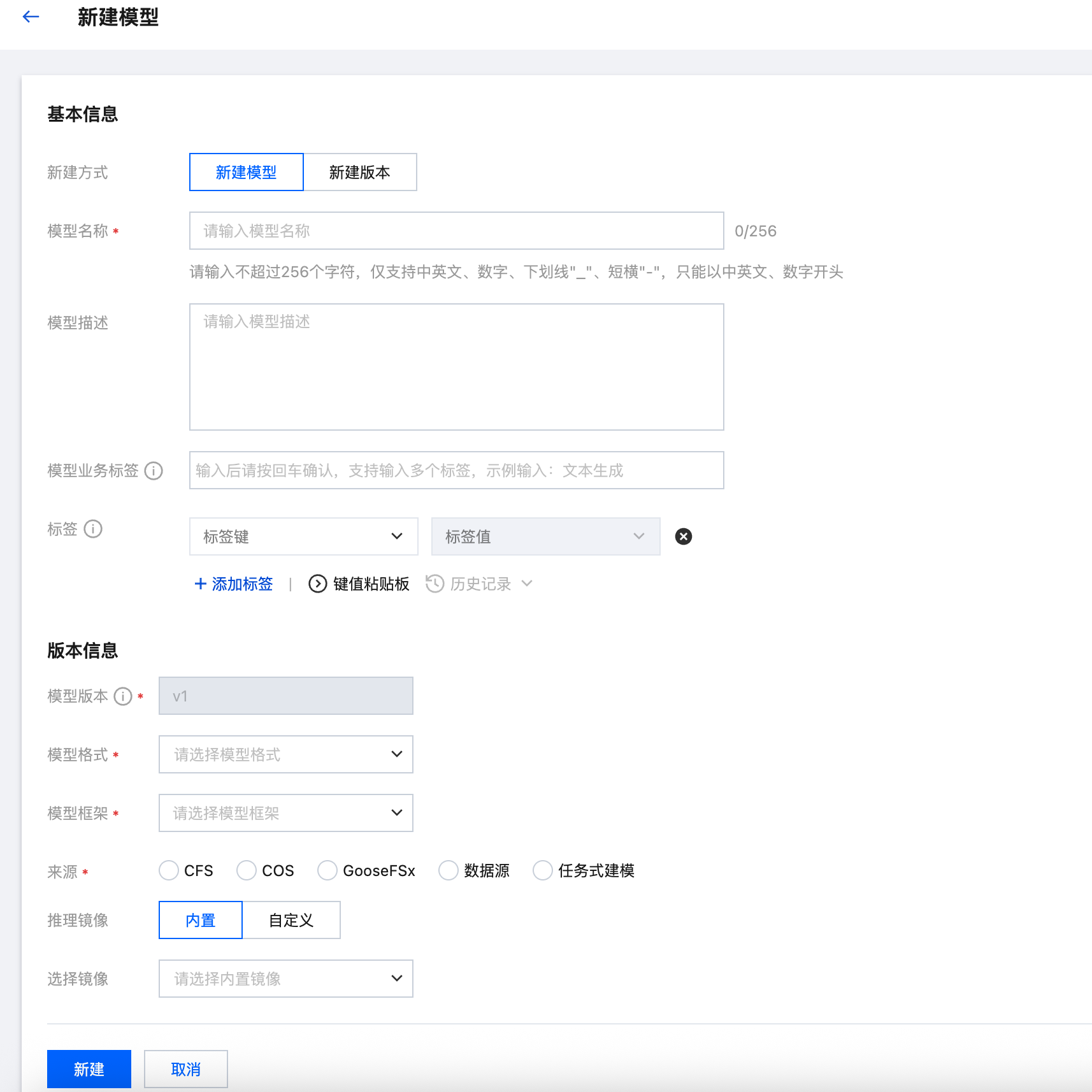Open 键值粘贴板 via its arrow icon

click(317, 584)
